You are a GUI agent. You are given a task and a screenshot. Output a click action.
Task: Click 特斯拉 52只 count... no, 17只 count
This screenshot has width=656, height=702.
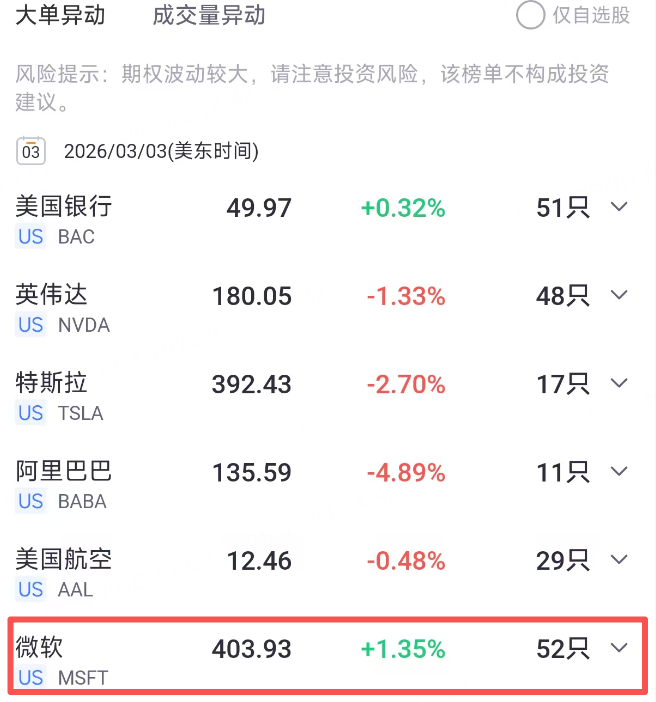click(x=563, y=383)
